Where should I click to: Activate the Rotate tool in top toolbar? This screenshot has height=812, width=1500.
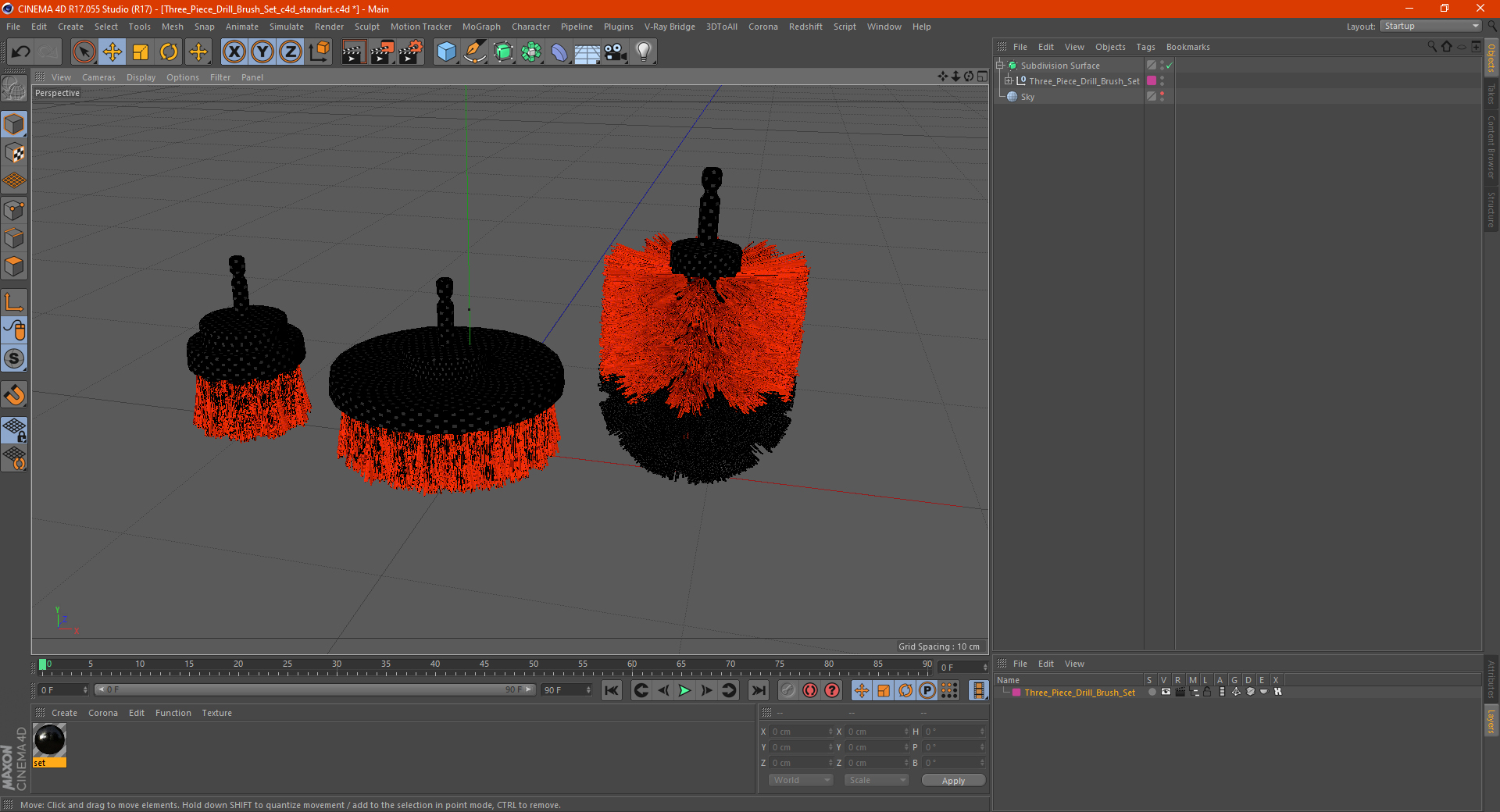(x=169, y=52)
